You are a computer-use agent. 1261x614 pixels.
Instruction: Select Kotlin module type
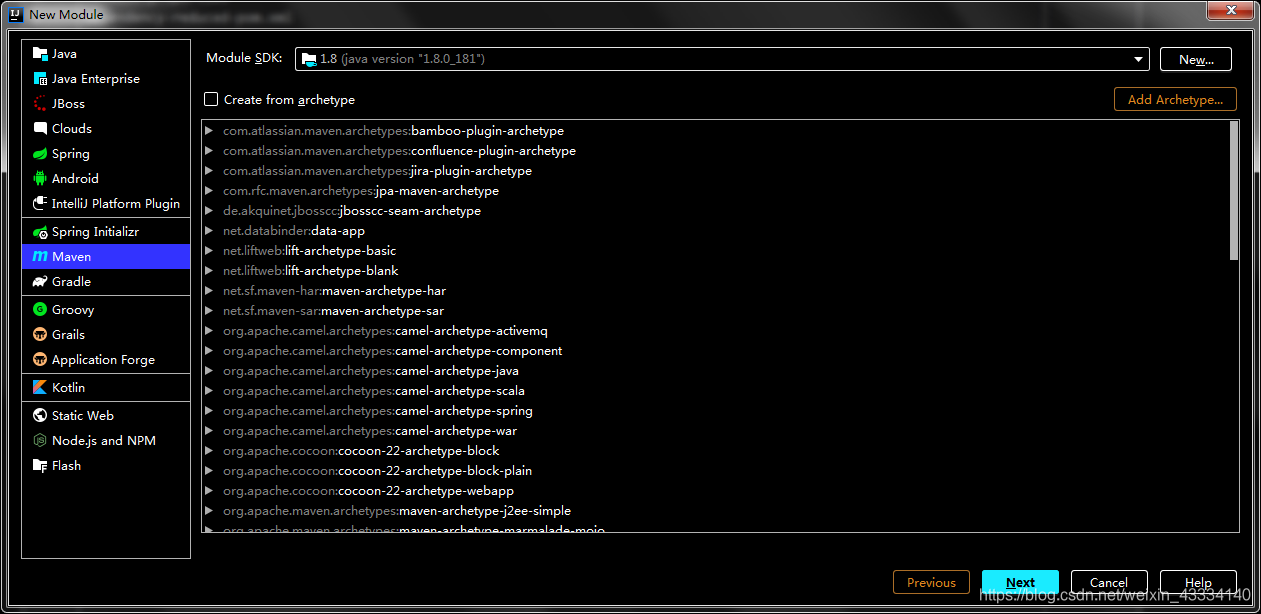click(106, 388)
